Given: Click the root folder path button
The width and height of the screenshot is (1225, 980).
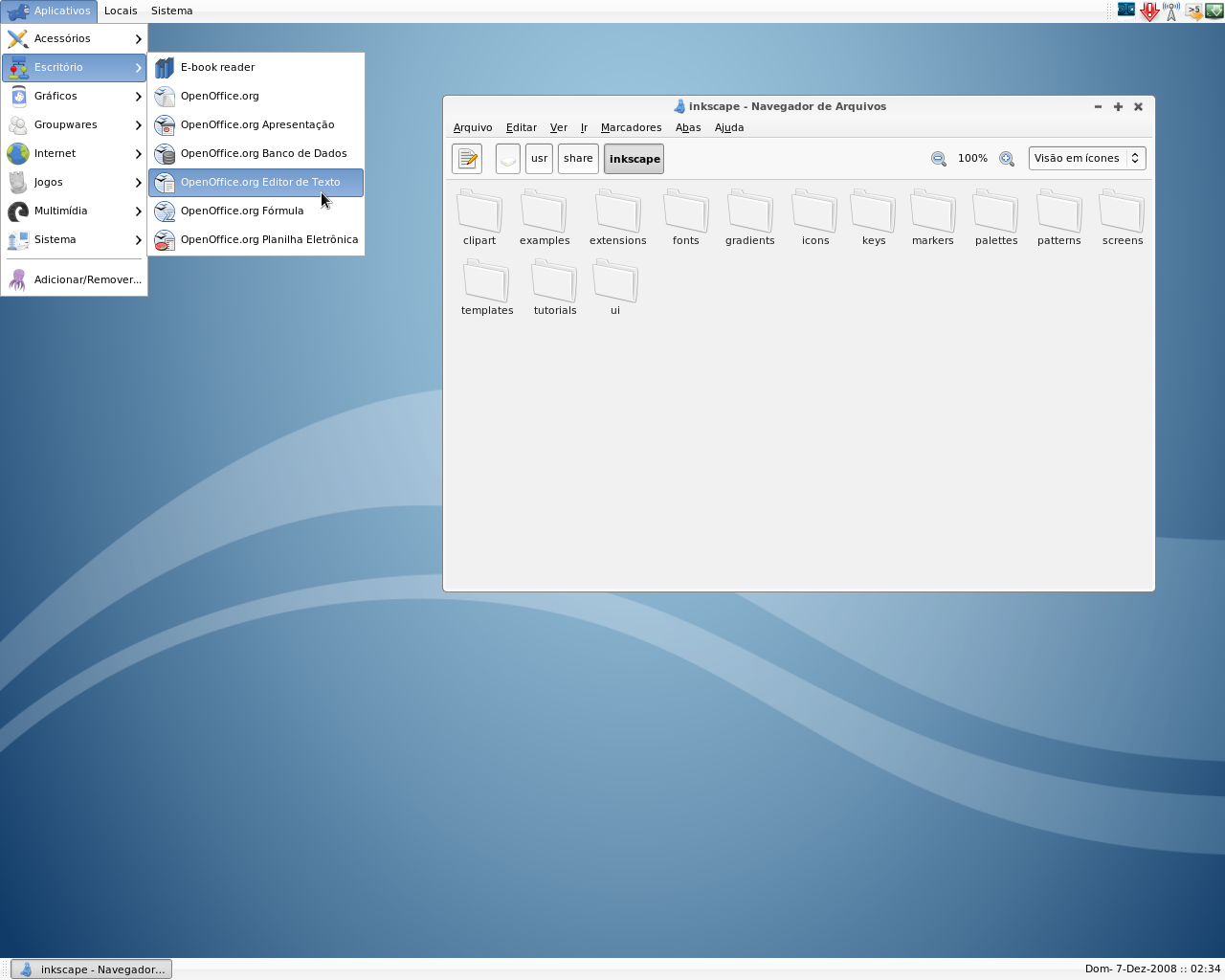Looking at the screenshot, I should click(508, 159).
